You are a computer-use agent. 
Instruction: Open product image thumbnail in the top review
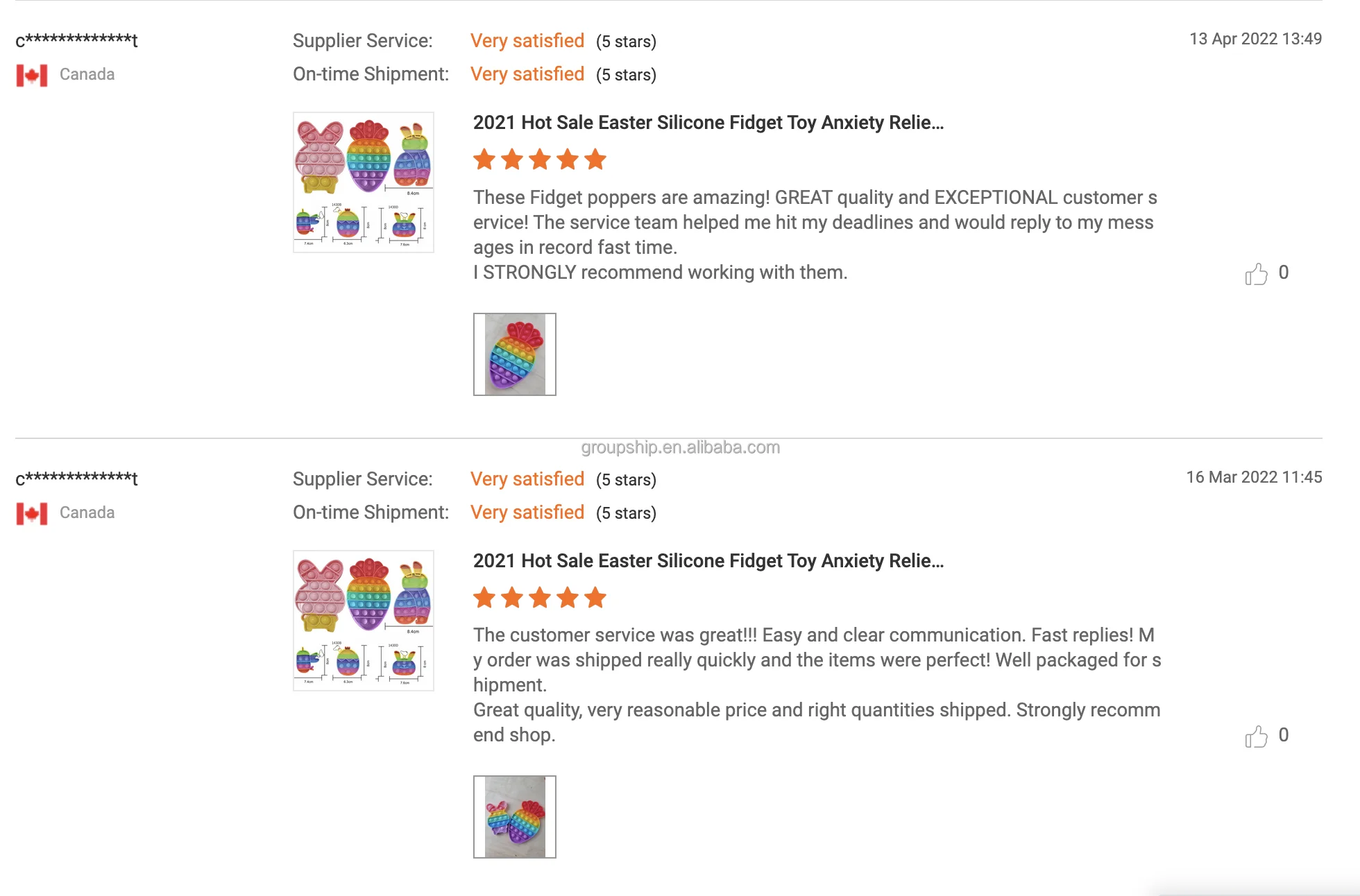(x=364, y=182)
